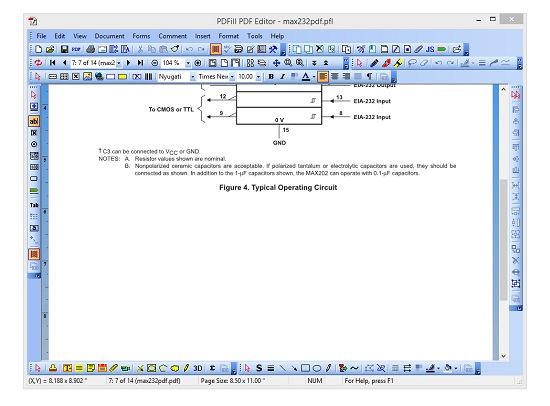Select the yellow highlighter tool
The height and width of the screenshot is (406, 550).
click(398, 63)
